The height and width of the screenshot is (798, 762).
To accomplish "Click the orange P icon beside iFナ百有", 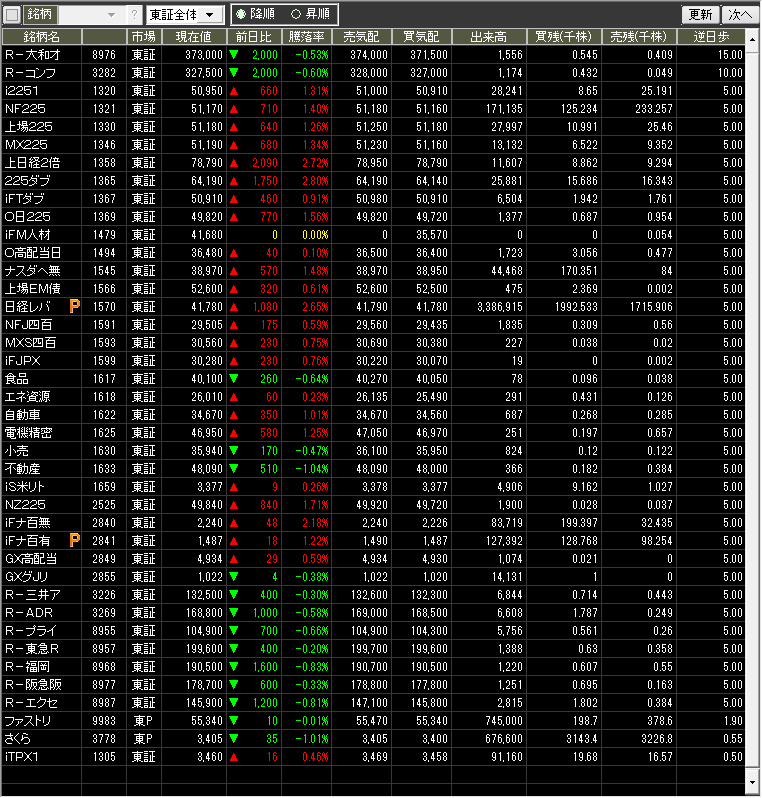I will coord(74,540).
